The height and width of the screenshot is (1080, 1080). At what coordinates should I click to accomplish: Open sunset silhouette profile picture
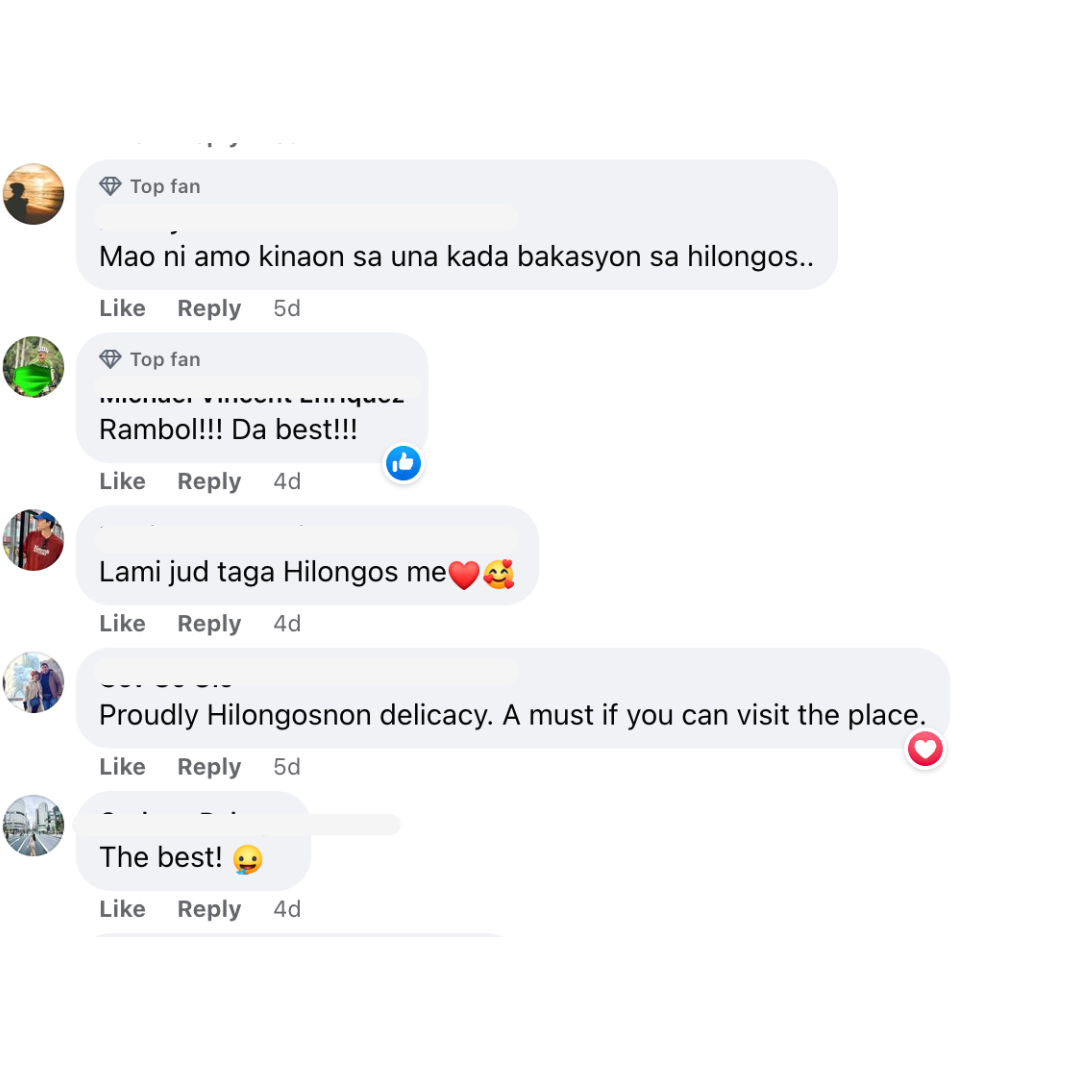coord(34,194)
